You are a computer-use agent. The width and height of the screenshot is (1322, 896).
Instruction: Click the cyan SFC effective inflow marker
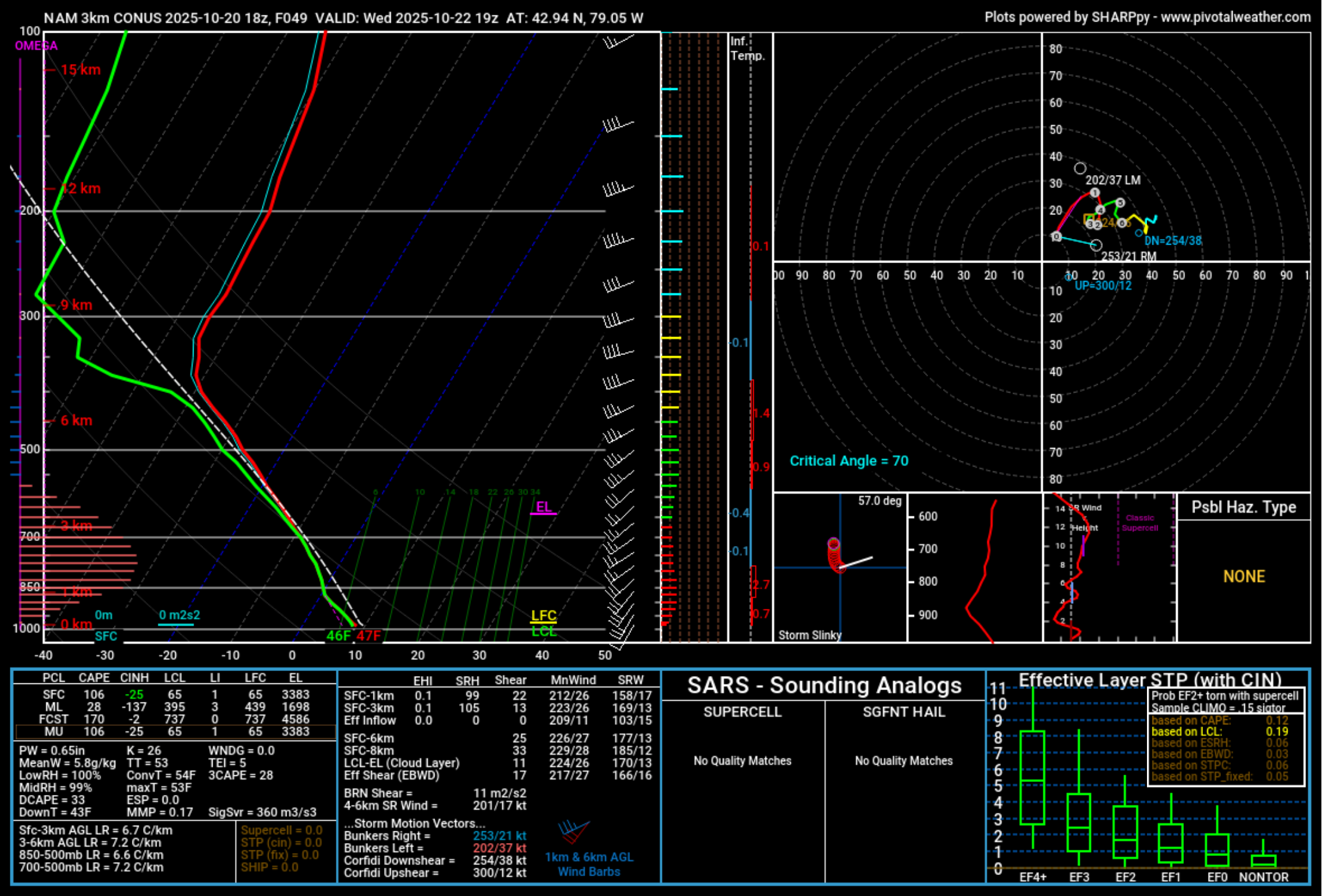pos(105,636)
